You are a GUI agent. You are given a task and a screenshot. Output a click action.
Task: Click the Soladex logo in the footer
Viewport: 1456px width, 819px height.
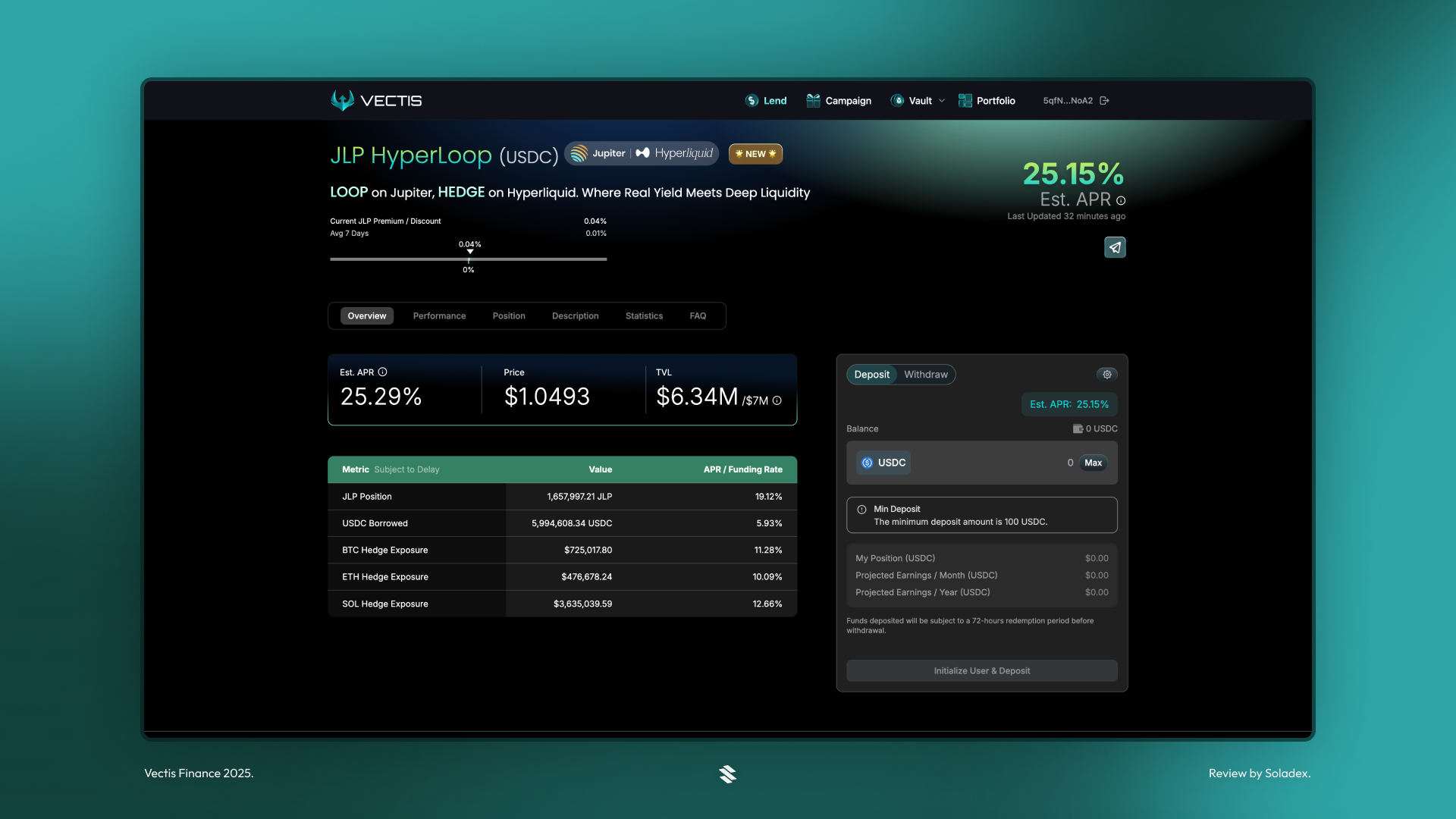pyautogui.click(x=727, y=773)
